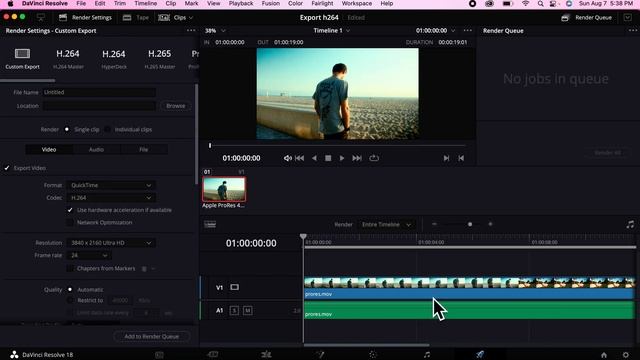Open the Resolution 3840 x 2160 dropdown

point(111,243)
